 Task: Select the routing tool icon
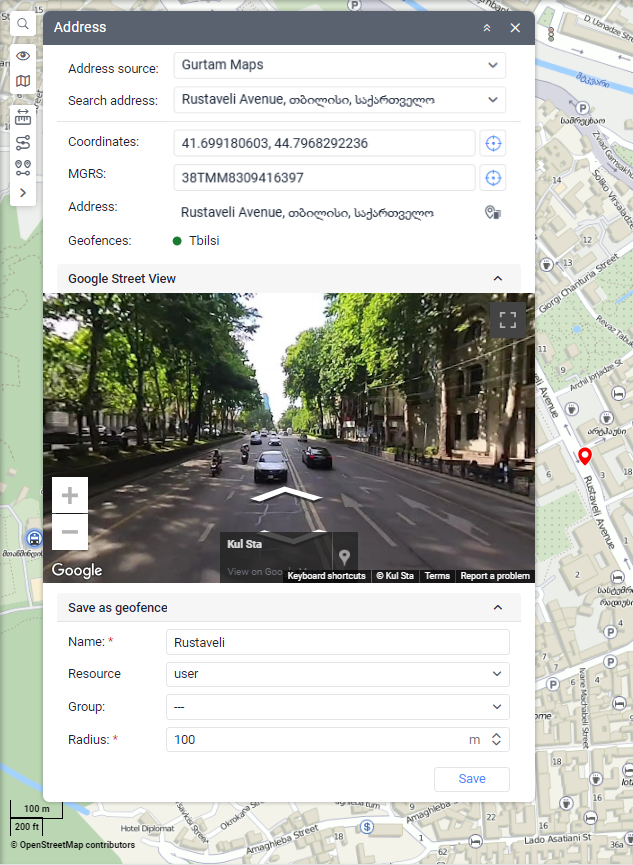point(22,142)
